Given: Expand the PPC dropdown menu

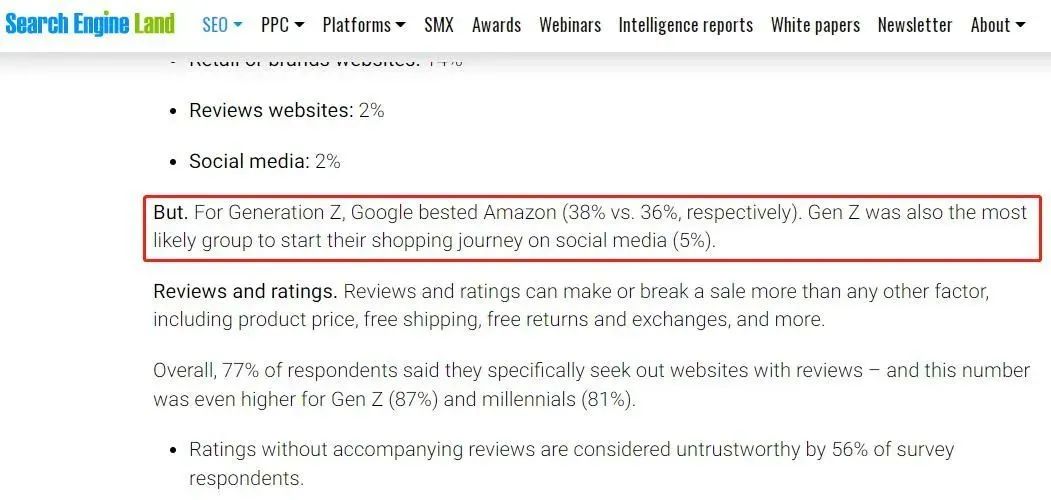Looking at the screenshot, I should (282, 25).
